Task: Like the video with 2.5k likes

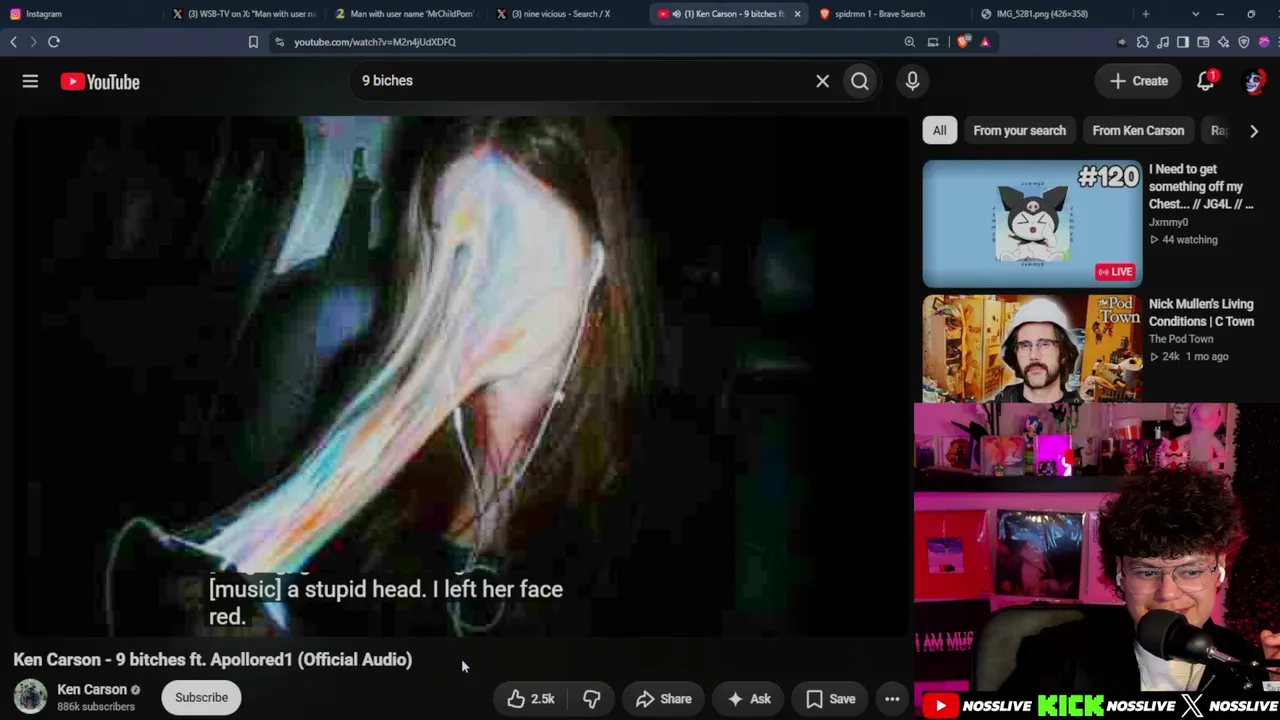Action: coord(531,699)
